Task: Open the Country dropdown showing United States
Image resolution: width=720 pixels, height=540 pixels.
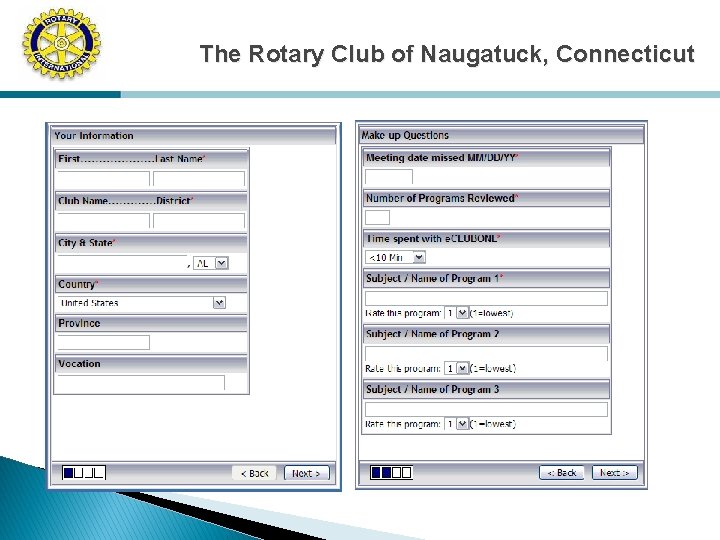Action: pos(142,303)
